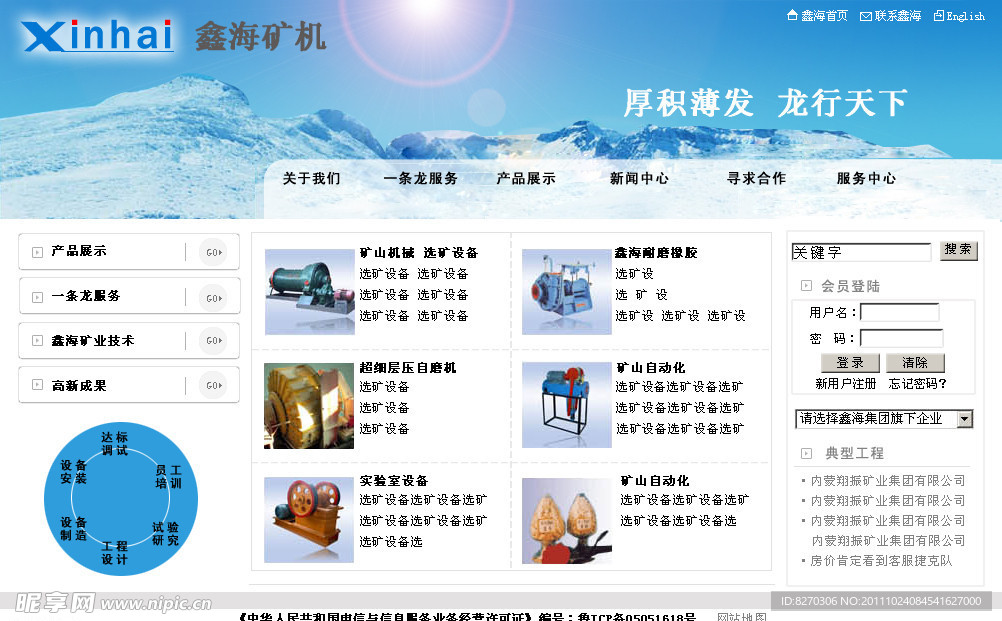Open the 实验室设备 jaw crusher thumbnail
Viewport: 1002px width, 621px height.
pos(309,520)
